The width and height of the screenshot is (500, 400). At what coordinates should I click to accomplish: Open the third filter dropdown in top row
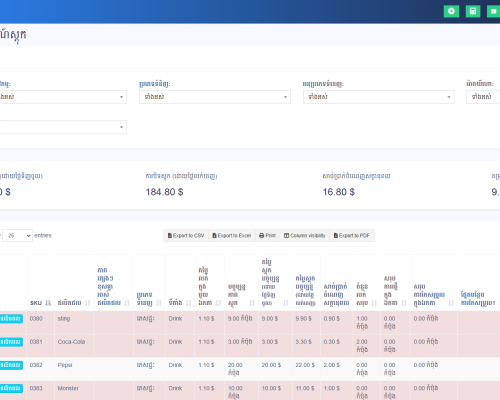coord(379,97)
